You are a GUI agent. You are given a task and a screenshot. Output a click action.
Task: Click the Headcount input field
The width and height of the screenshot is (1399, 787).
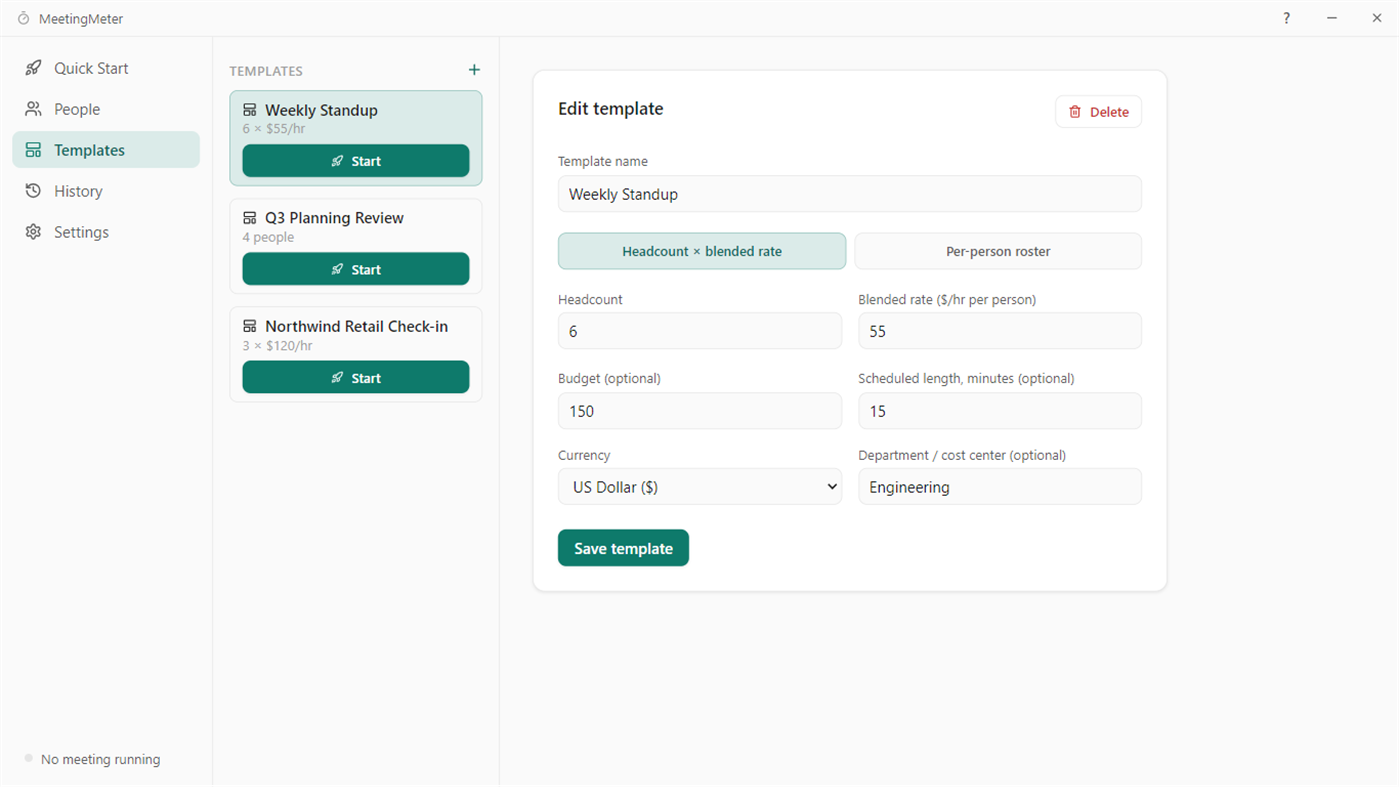pos(700,331)
